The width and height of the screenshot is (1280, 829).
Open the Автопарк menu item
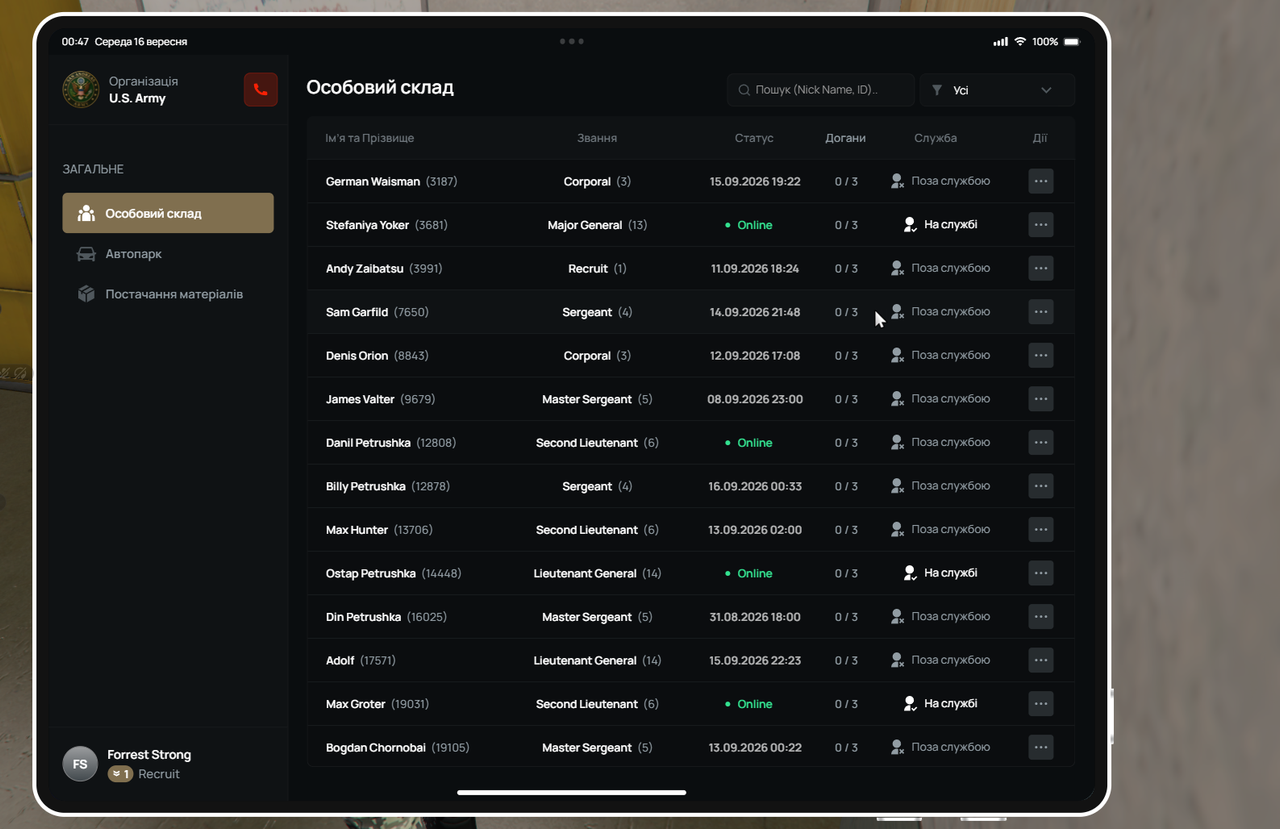[x=168, y=254]
